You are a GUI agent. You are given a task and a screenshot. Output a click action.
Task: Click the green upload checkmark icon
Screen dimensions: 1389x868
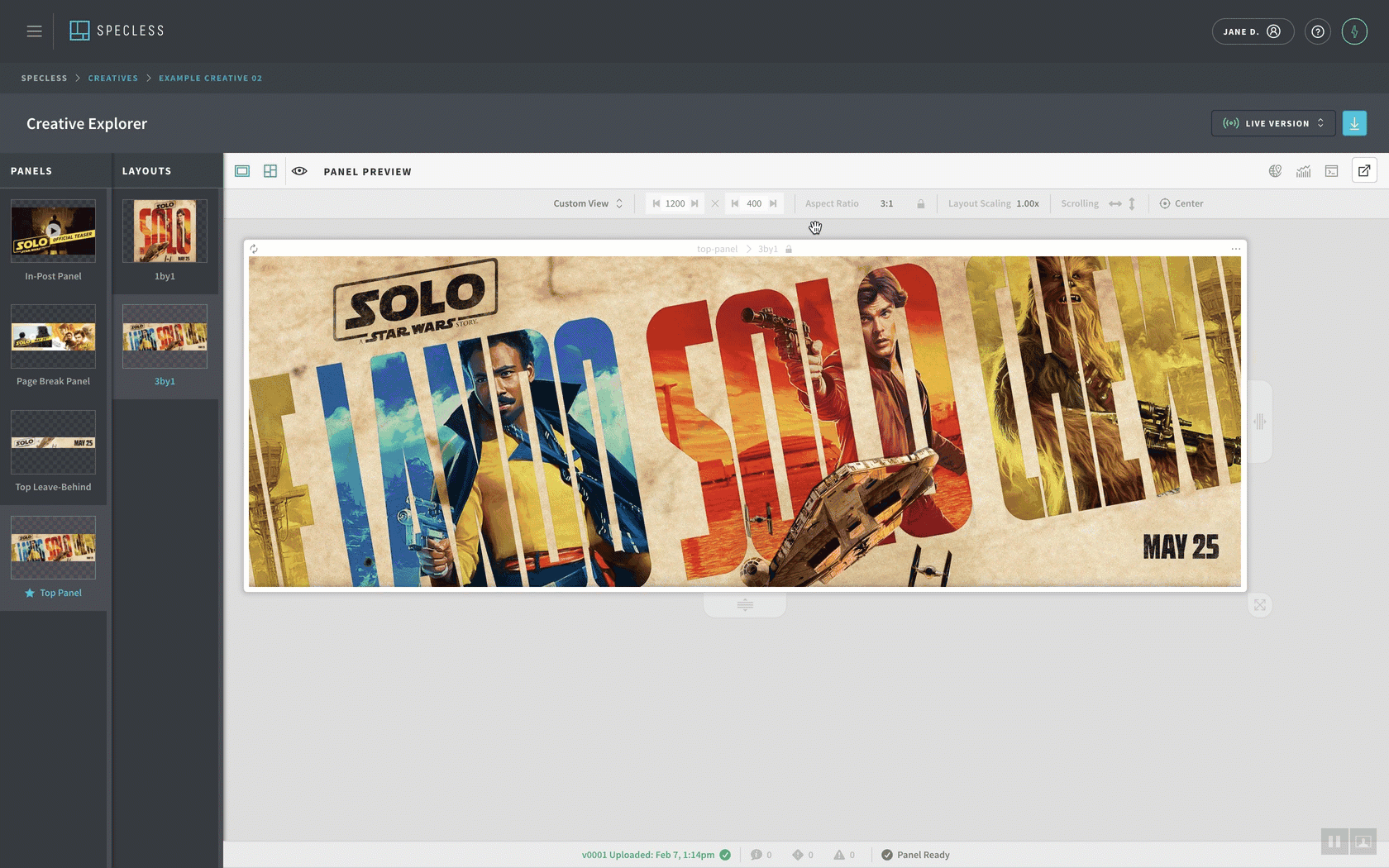(725, 855)
